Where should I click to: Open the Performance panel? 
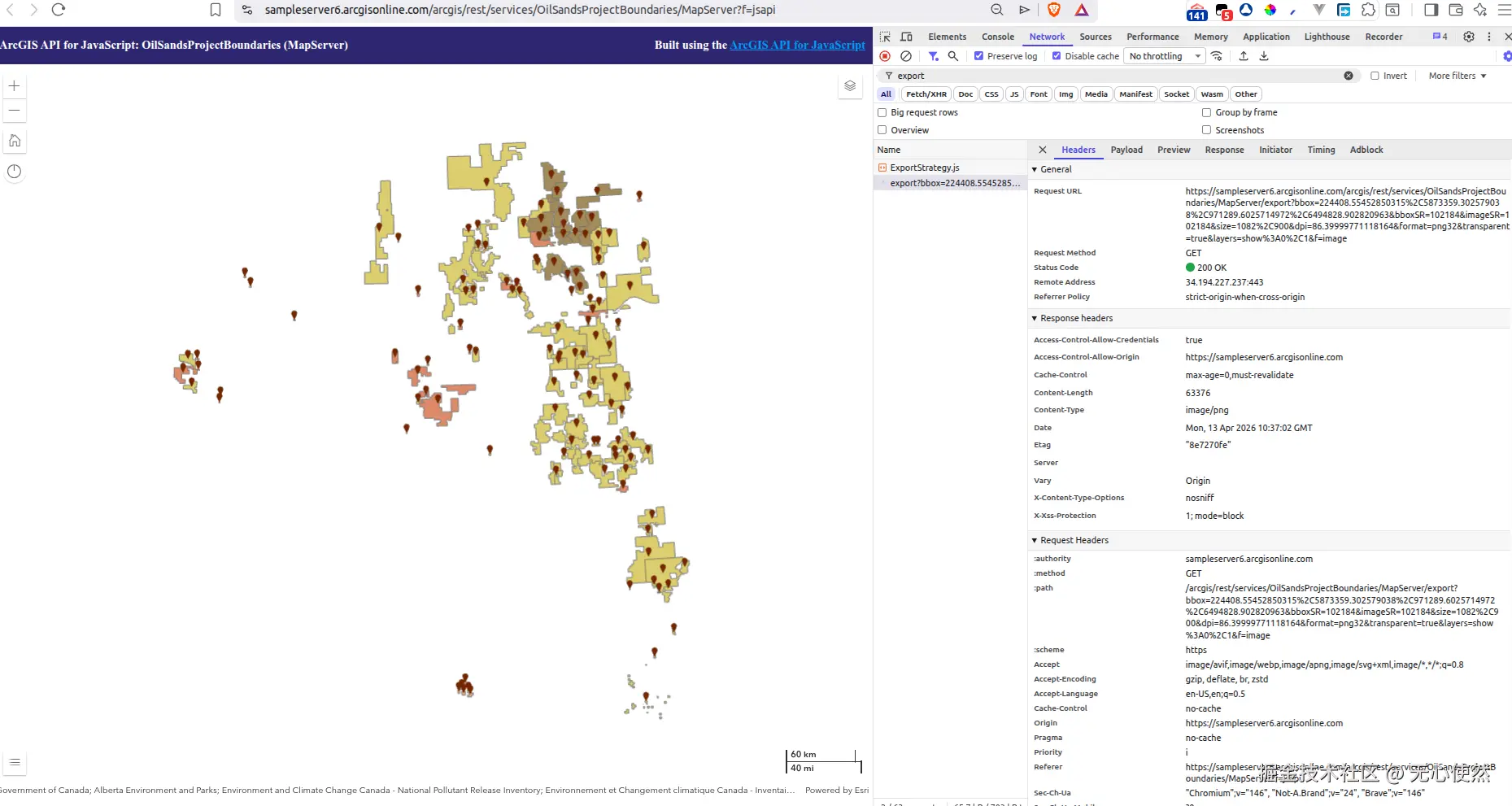pos(1153,37)
